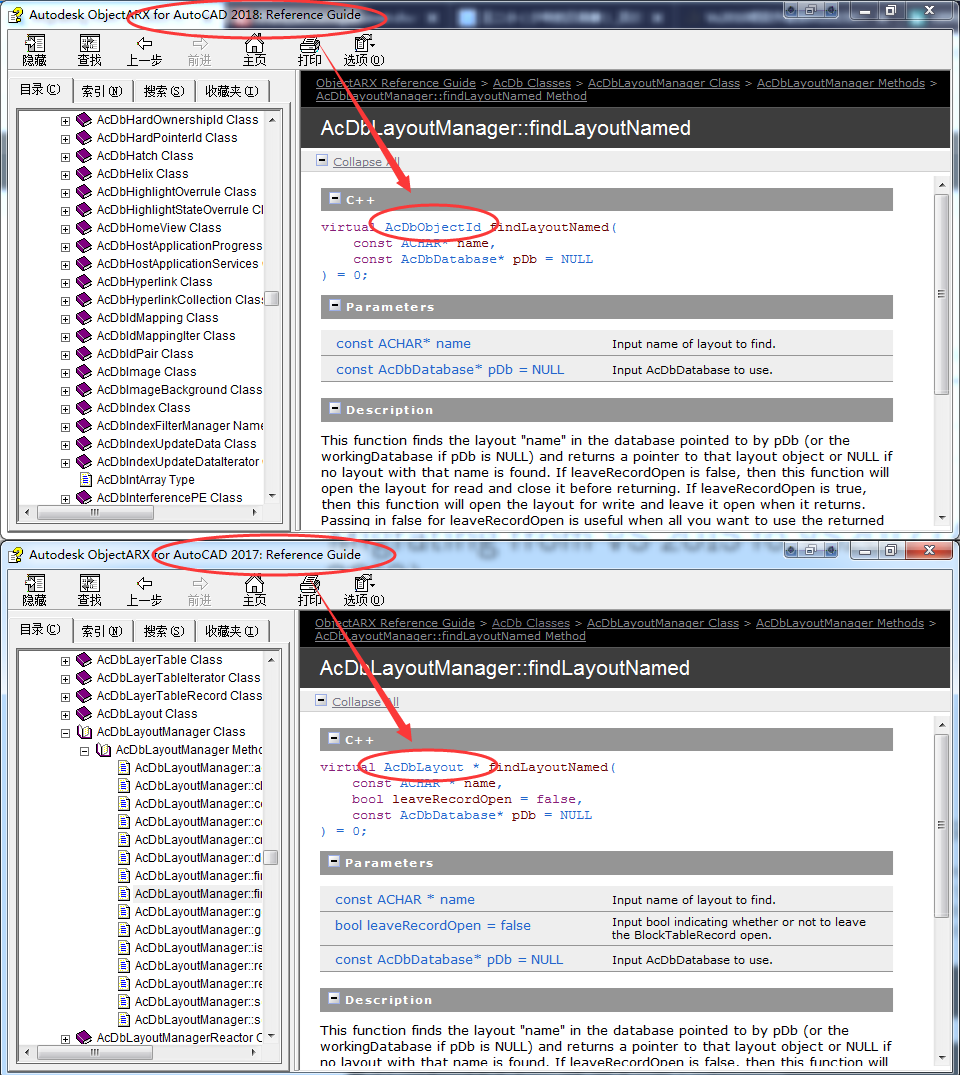Collapse C++ section in 2018 window
Viewport: 960px width, 1075px height.
(x=335, y=199)
